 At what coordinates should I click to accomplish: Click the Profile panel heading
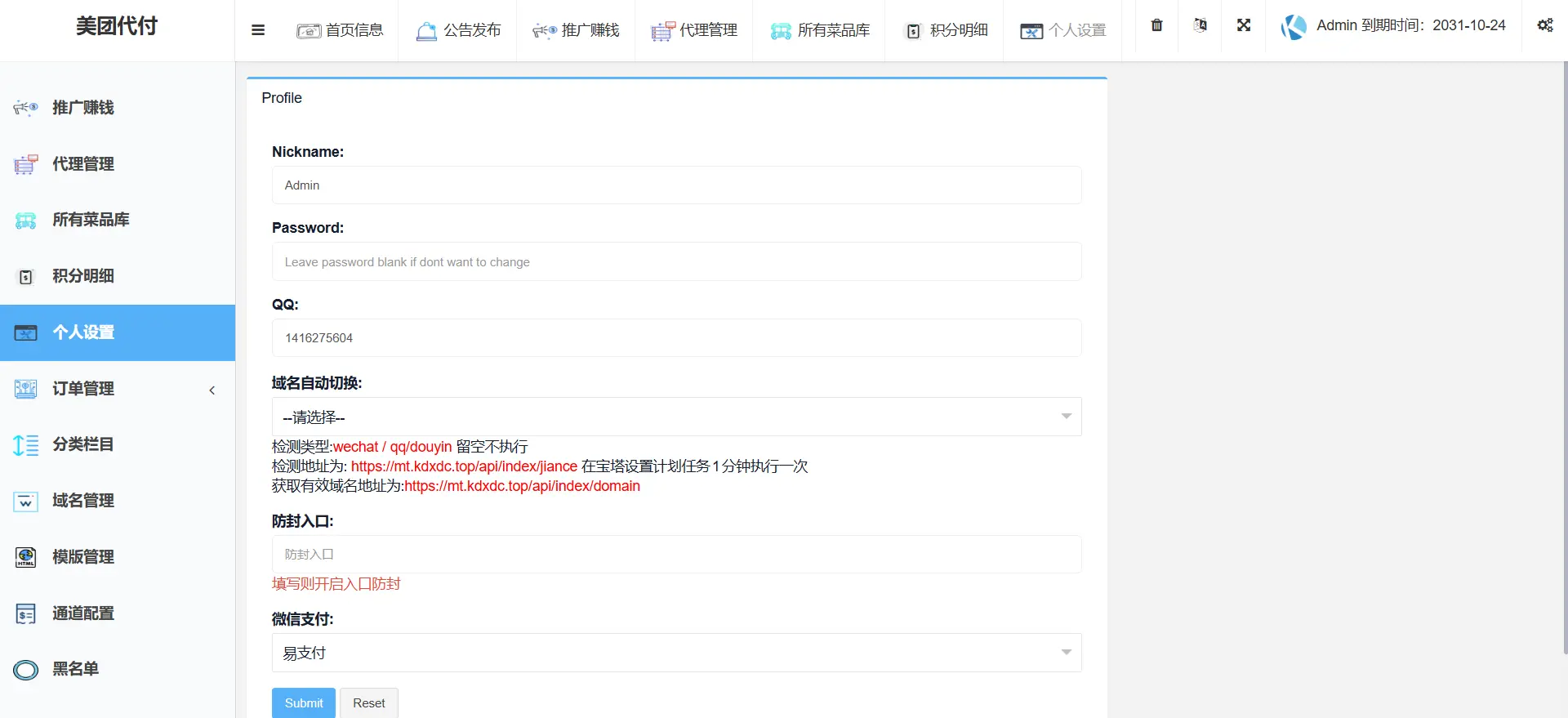pyautogui.click(x=282, y=98)
